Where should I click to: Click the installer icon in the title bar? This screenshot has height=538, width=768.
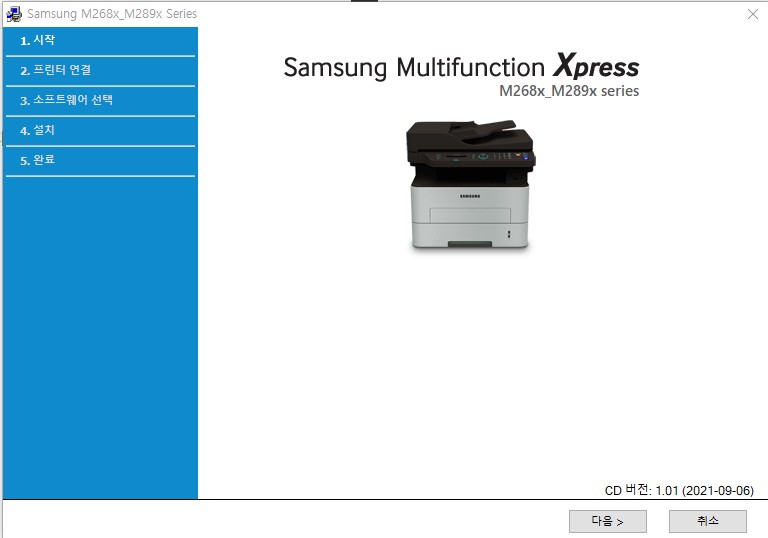(14, 14)
